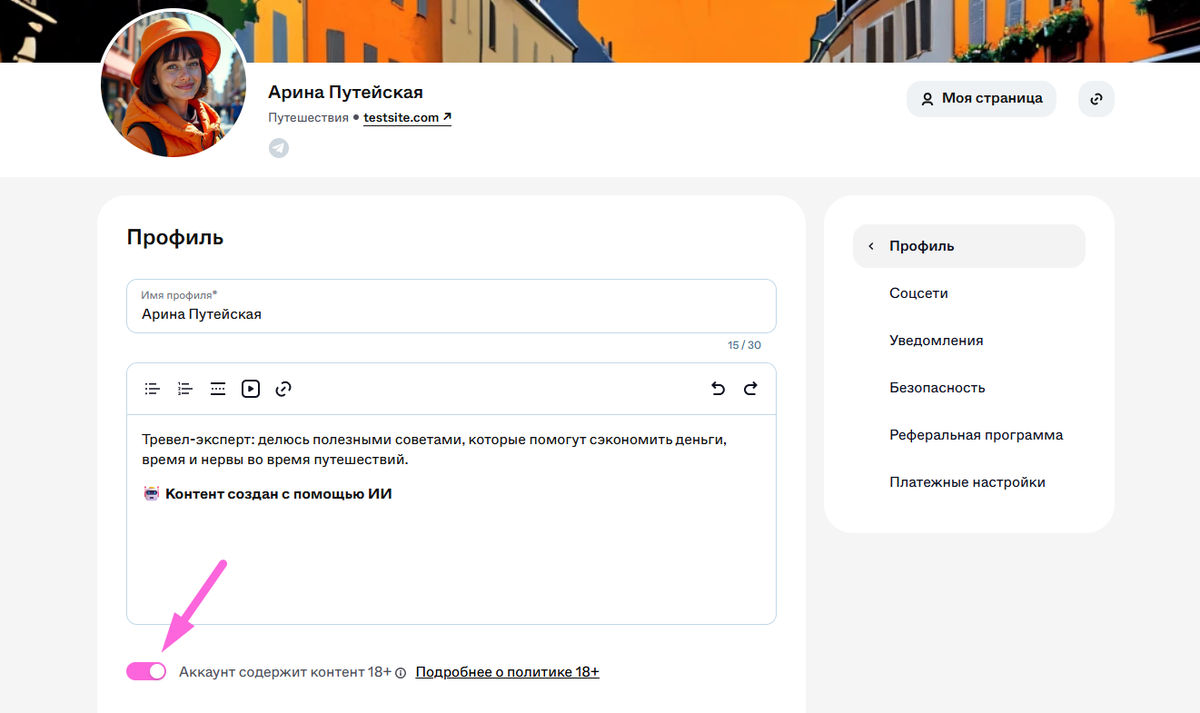Insert a numbered list in the editor
Viewport: 1200px width, 713px height.
[185, 389]
